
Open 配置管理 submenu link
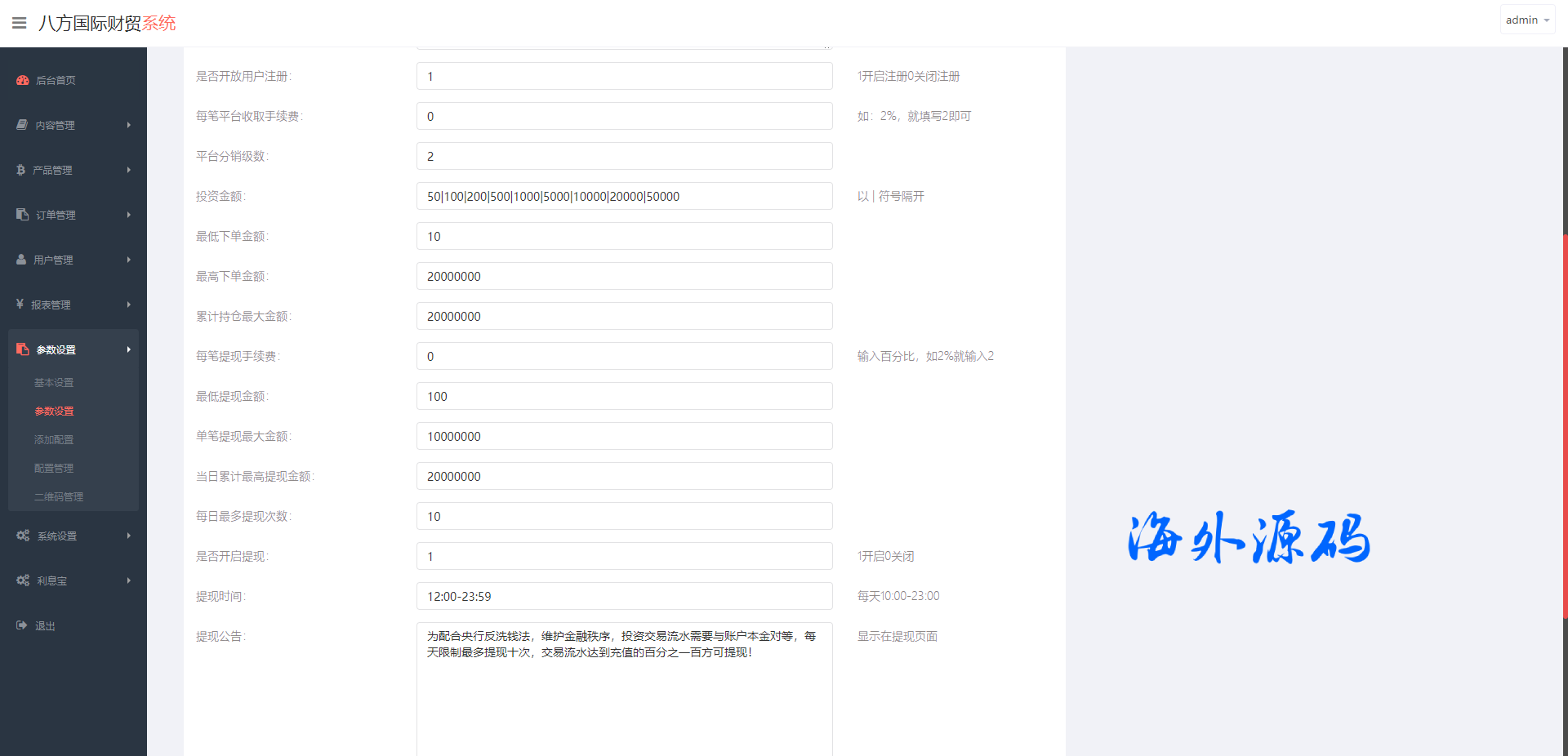pos(54,469)
